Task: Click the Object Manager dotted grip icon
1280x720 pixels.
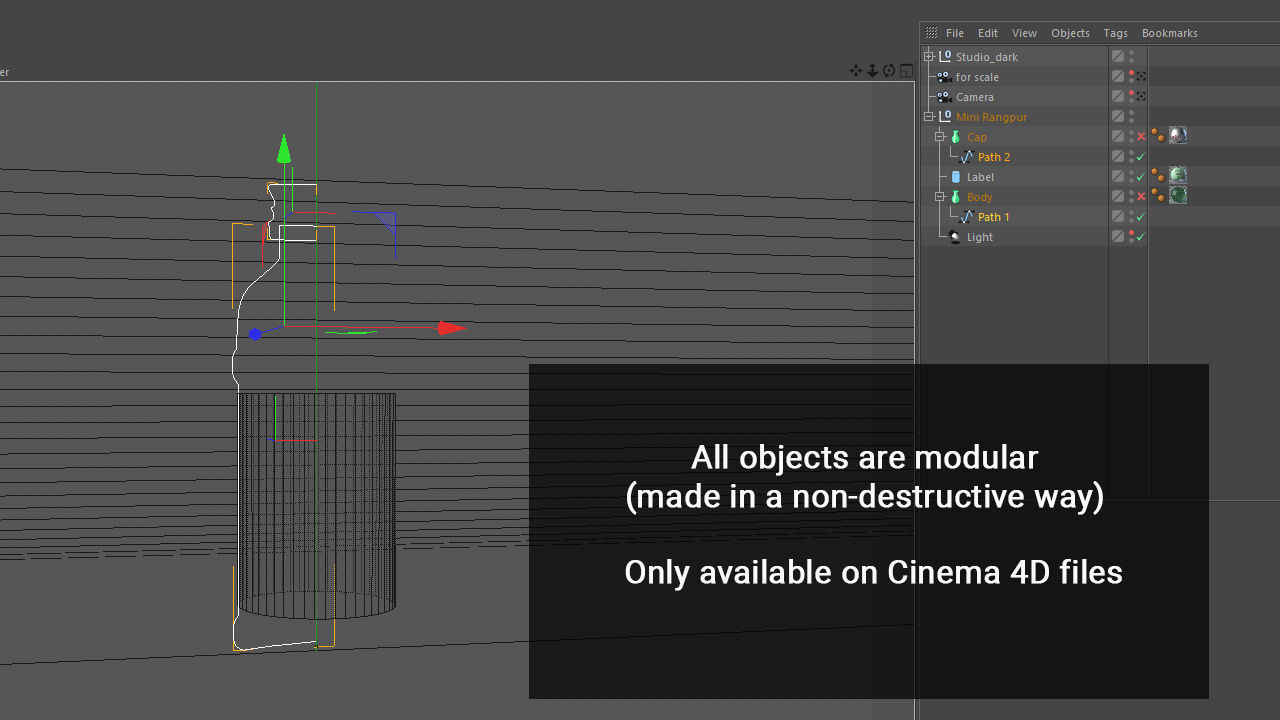Action: click(x=931, y=33)
